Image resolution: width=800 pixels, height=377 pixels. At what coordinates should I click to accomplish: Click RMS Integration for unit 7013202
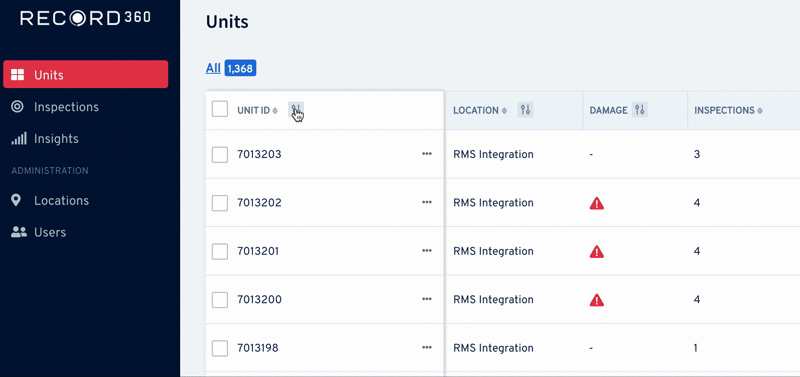point(493,203)
